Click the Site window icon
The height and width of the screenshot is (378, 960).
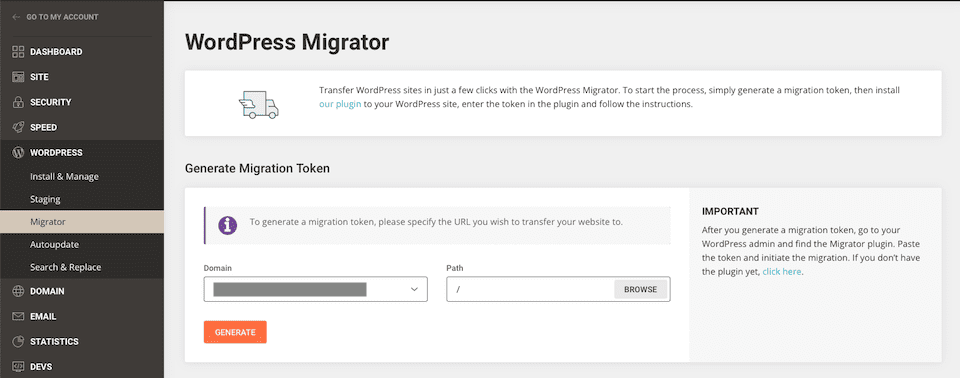tap(18, 77)
